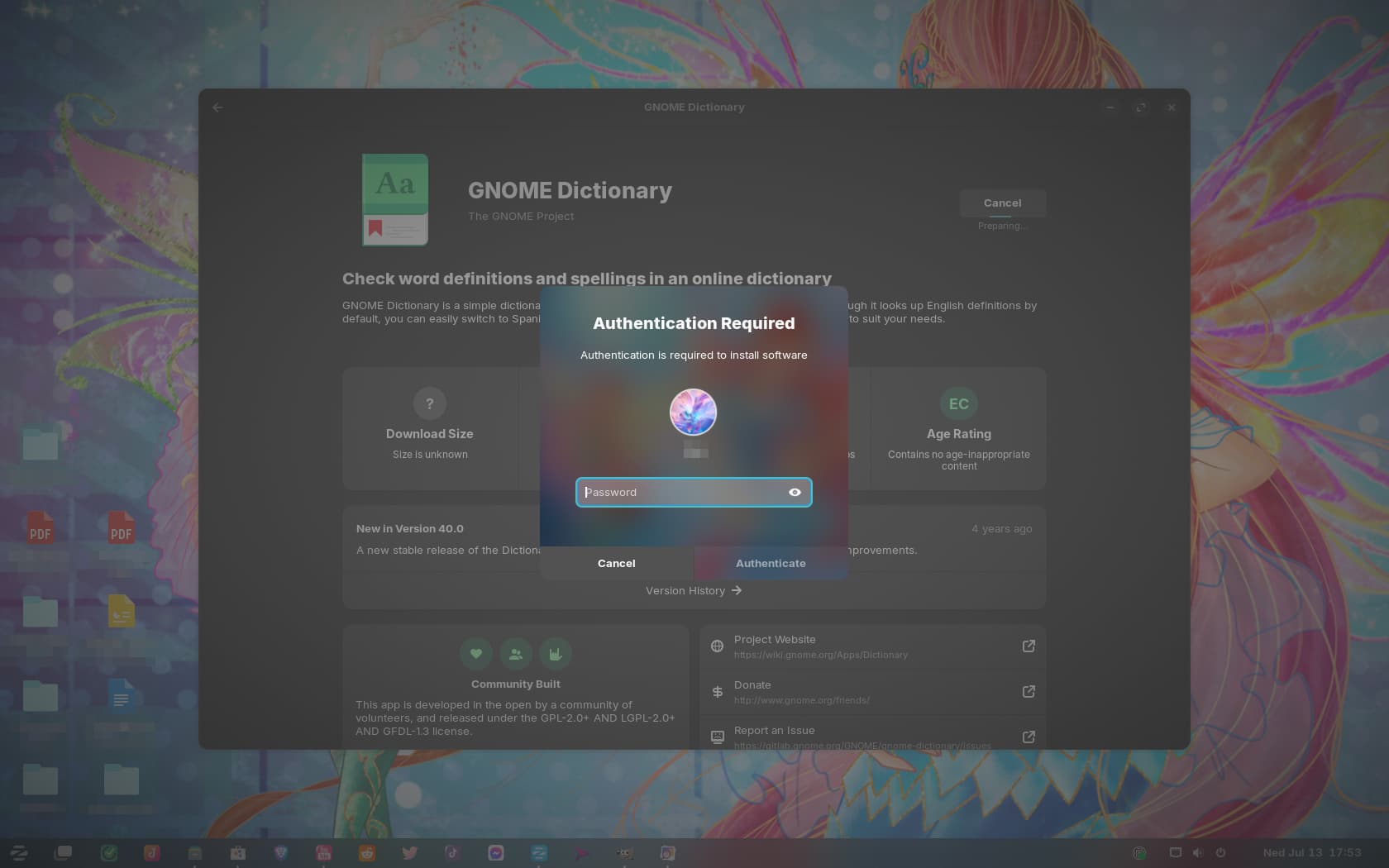1389x868 pixels.
Task: Click the Authenticate button
Action: click(771, 563)
